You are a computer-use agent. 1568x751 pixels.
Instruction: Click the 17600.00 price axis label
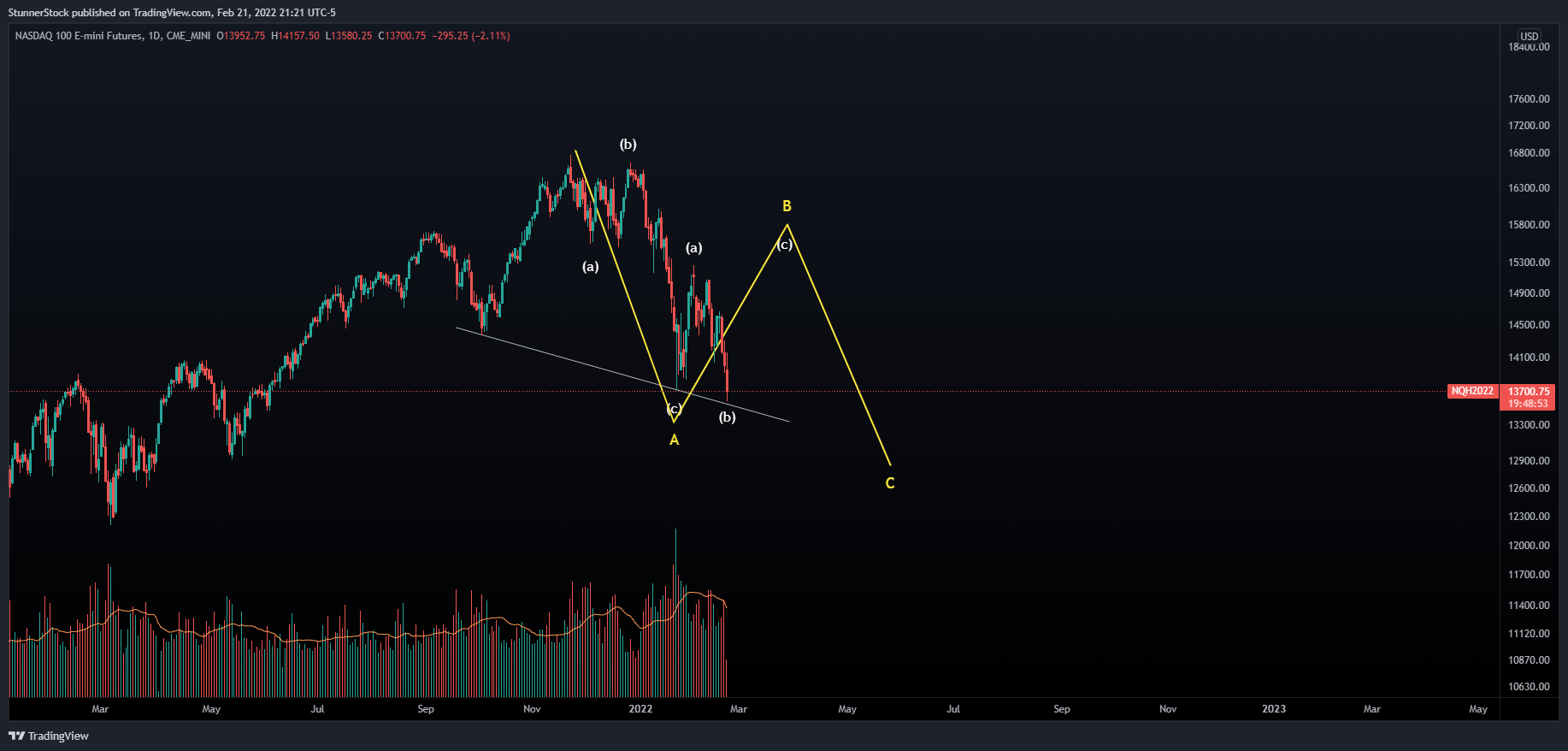[1529, 99]
